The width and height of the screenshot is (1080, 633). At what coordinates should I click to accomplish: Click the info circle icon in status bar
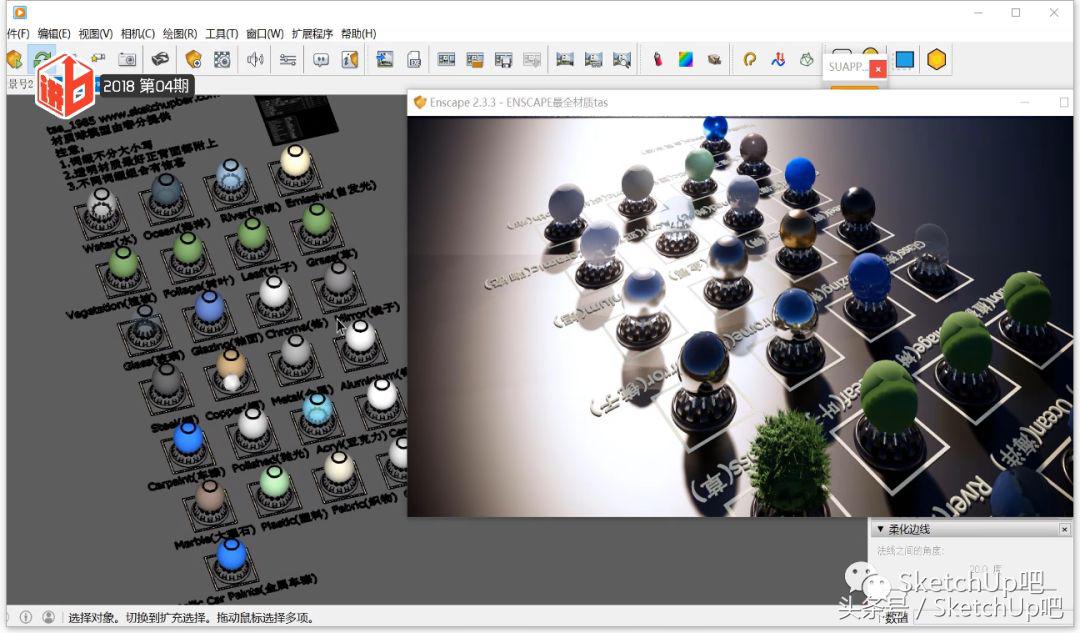tap(26, 617)
